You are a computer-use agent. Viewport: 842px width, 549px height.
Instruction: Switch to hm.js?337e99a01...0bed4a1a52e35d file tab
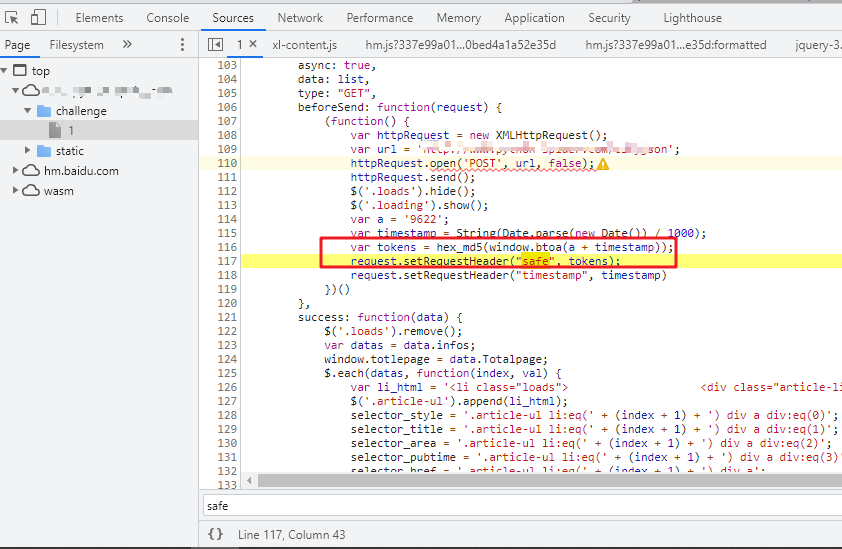[461, 45]
